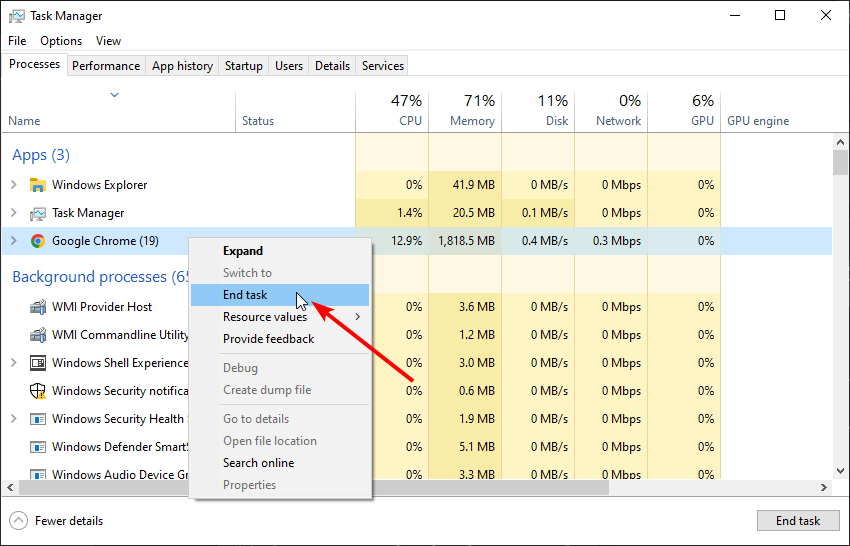850x546 pixels.
Task: Sort by the Name column header
Action: (119, 112)
